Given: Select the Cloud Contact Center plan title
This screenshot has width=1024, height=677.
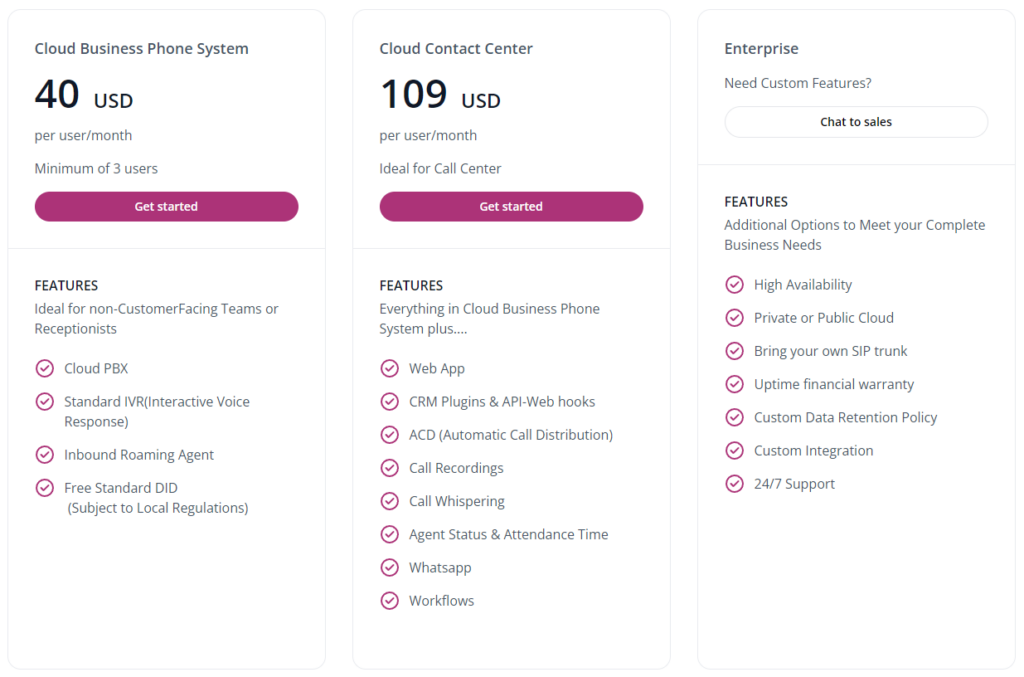Looking at the screenshot, I should pos(456,49).
